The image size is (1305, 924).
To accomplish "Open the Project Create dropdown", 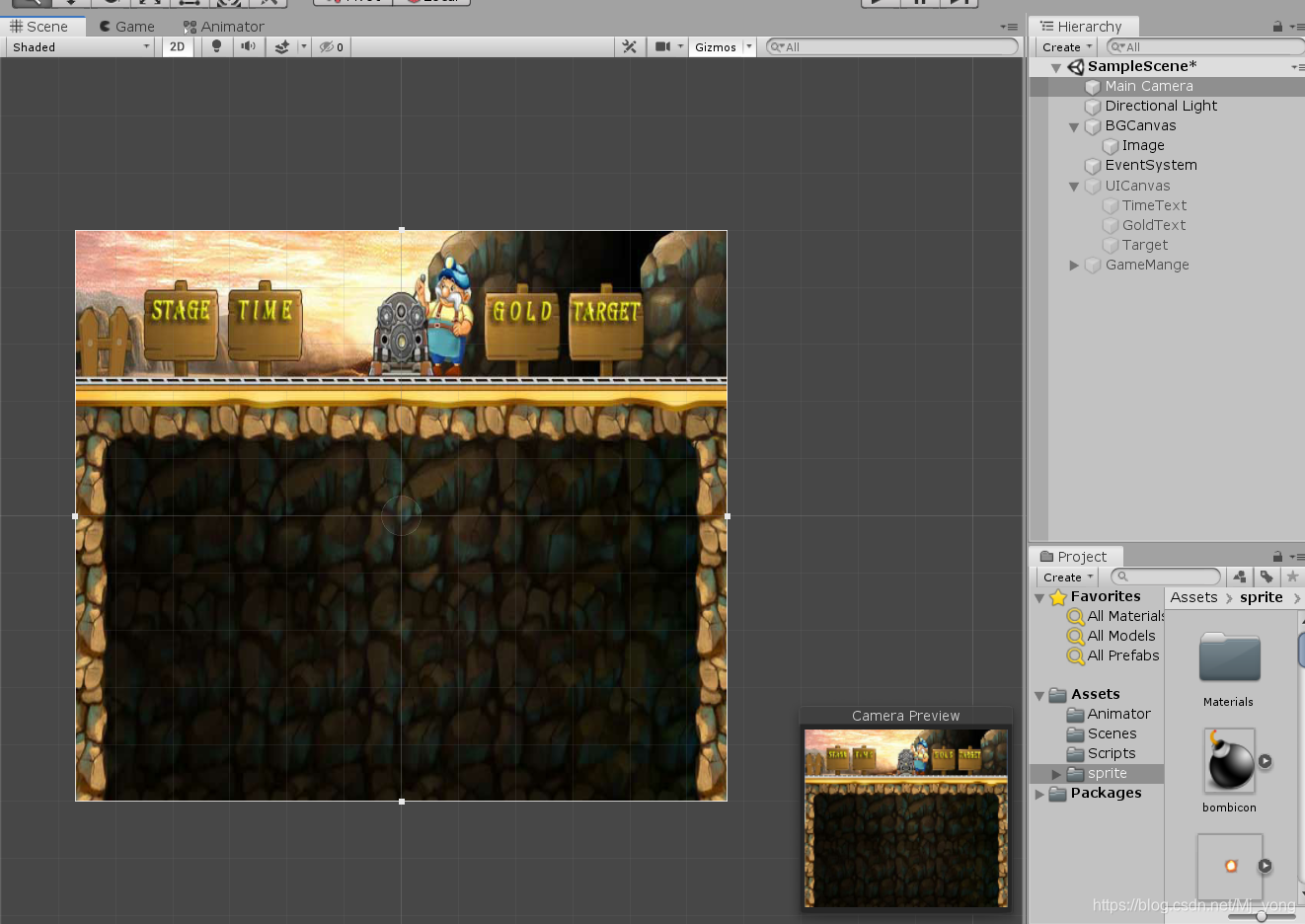I will pos(1068,577).
